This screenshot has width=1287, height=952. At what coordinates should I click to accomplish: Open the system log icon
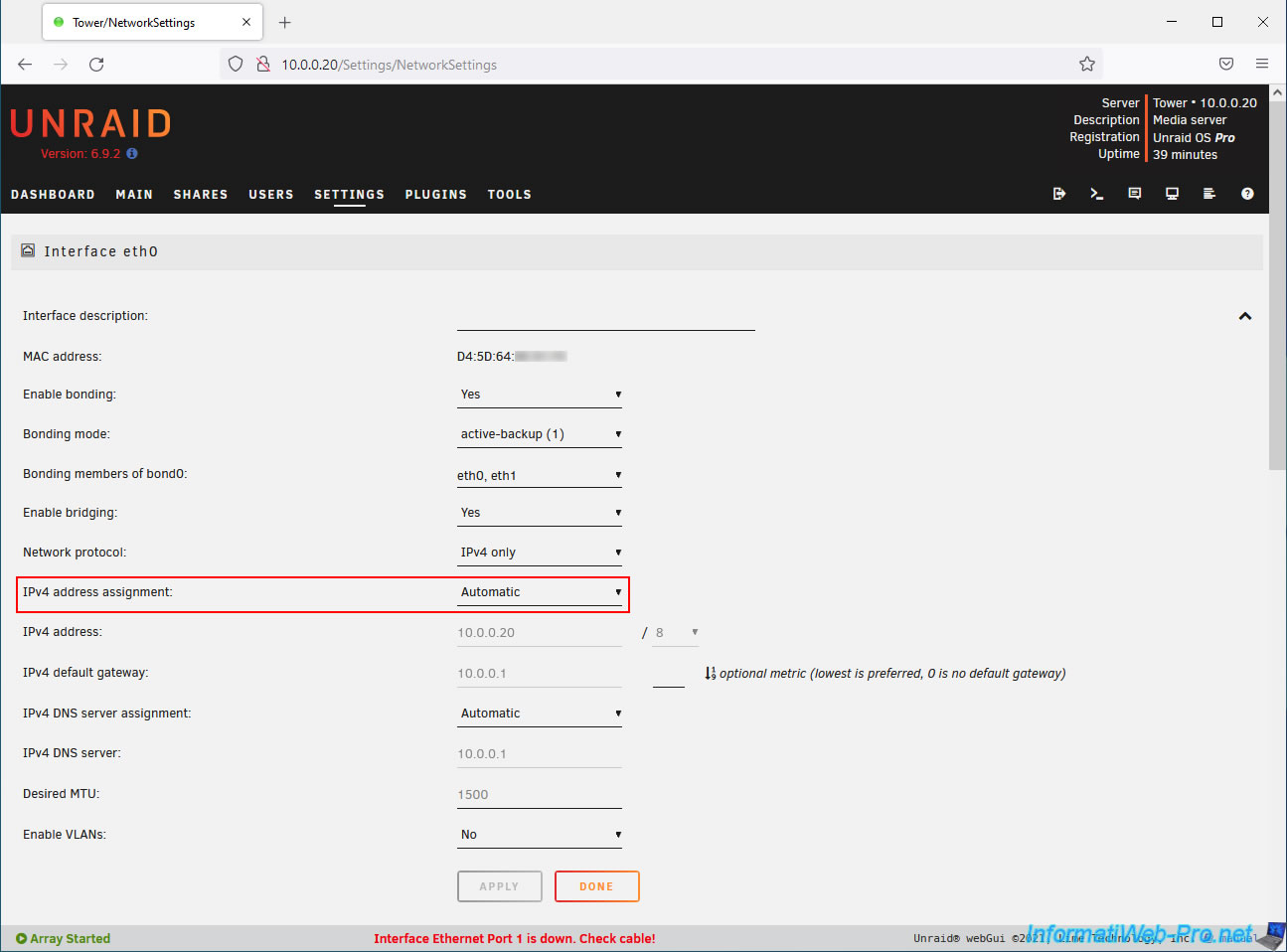1209,194
